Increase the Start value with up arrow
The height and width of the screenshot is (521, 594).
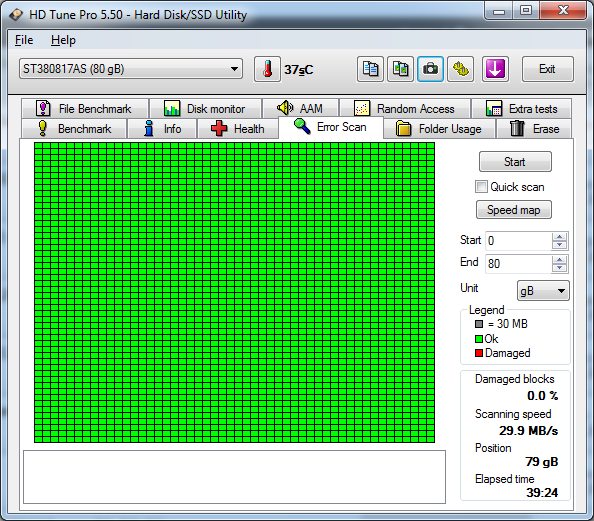point(560,236)
